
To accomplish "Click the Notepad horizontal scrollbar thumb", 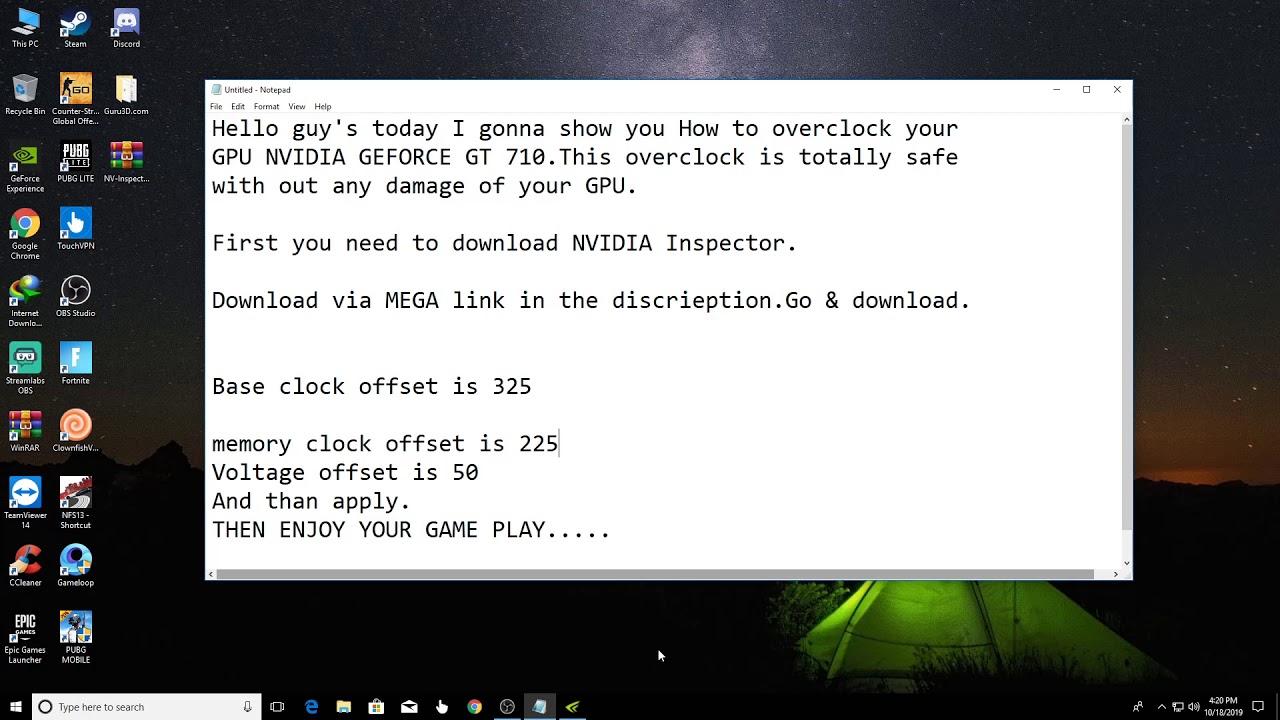I will tap(655, 574).
